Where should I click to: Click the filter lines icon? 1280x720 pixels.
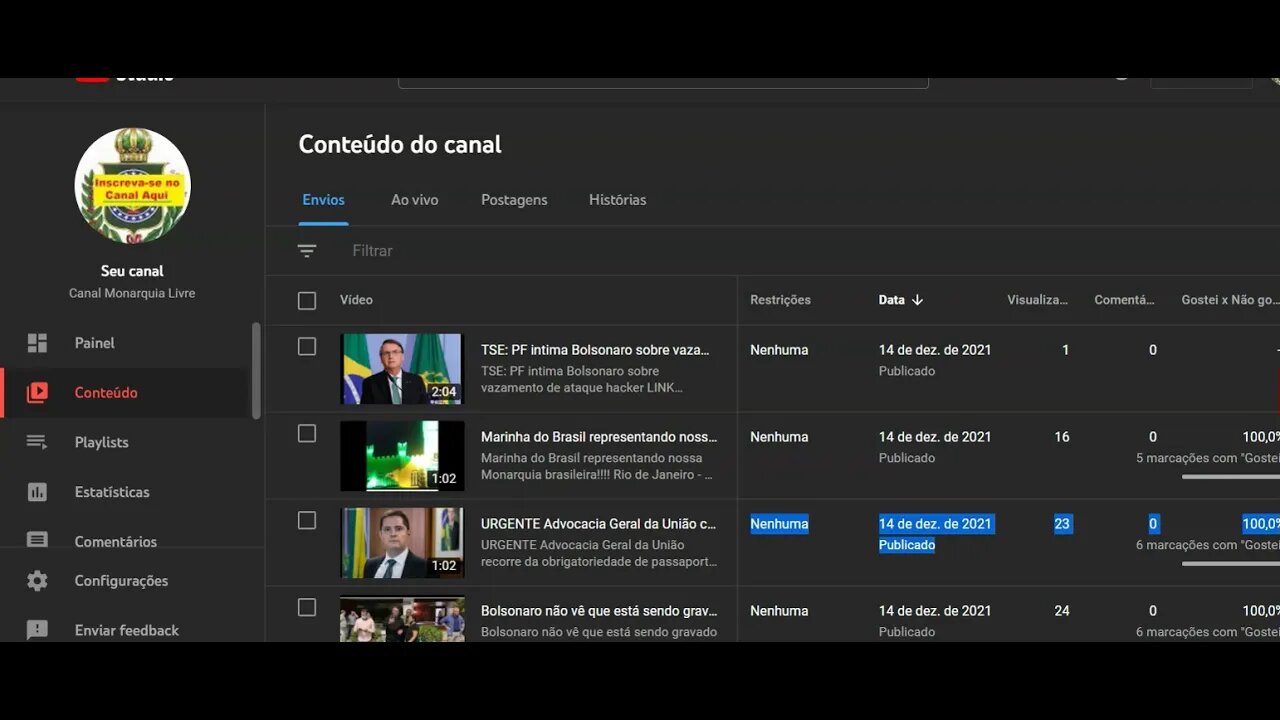point(307,251)
